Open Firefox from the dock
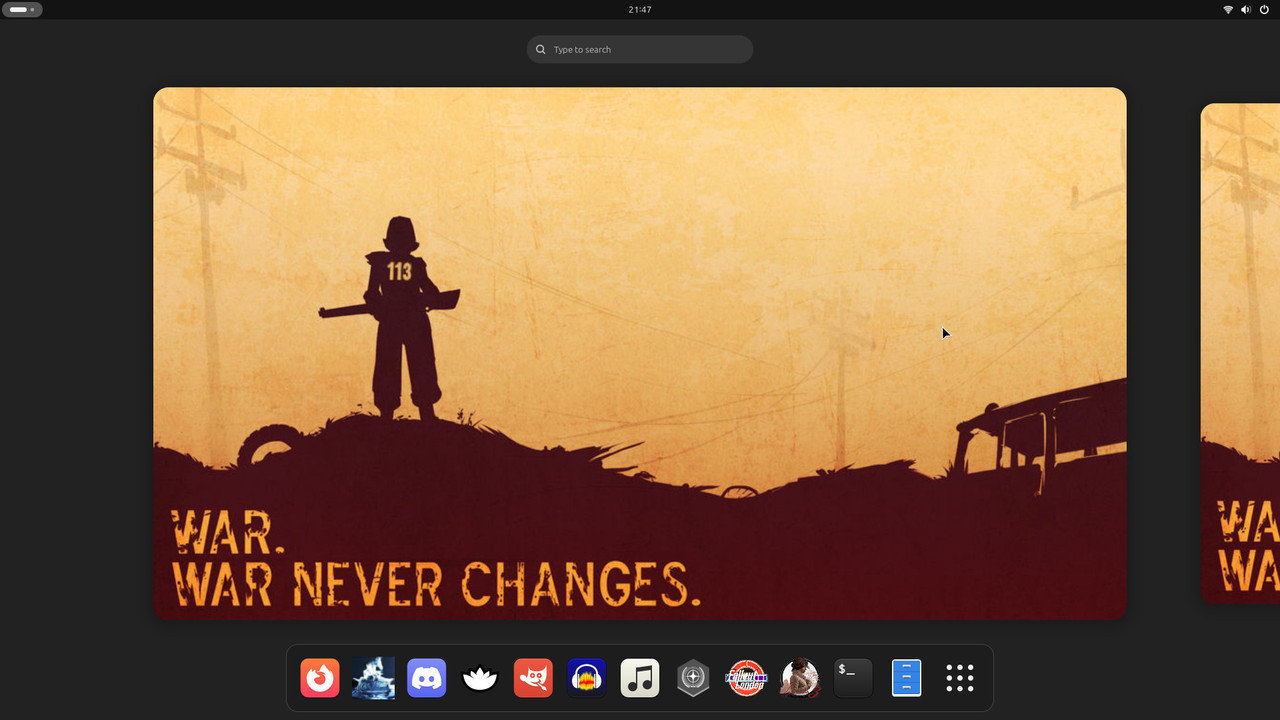 [x=320, y=678]
